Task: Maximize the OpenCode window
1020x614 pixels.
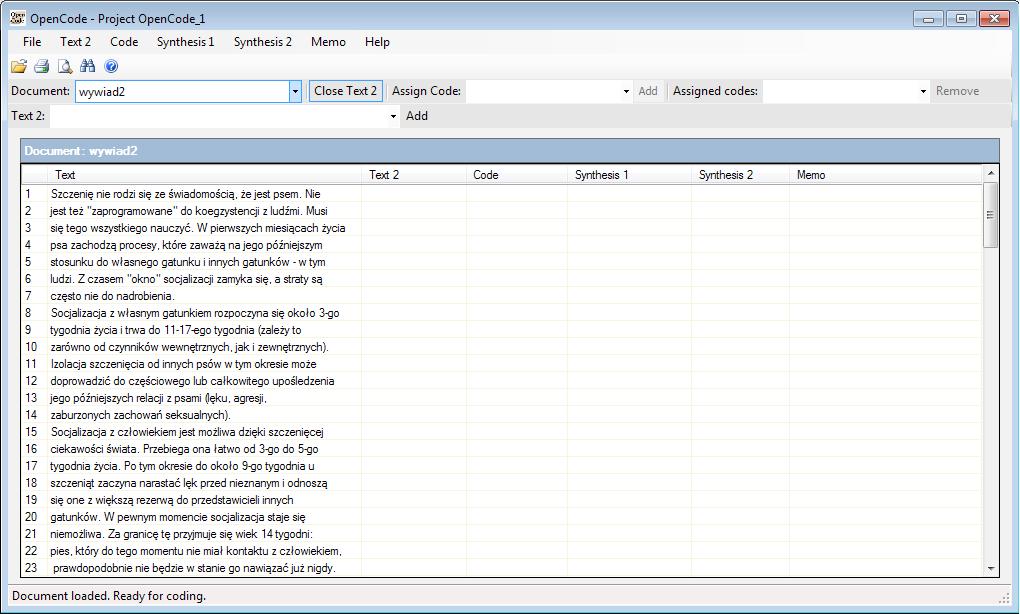Action: 961,18
